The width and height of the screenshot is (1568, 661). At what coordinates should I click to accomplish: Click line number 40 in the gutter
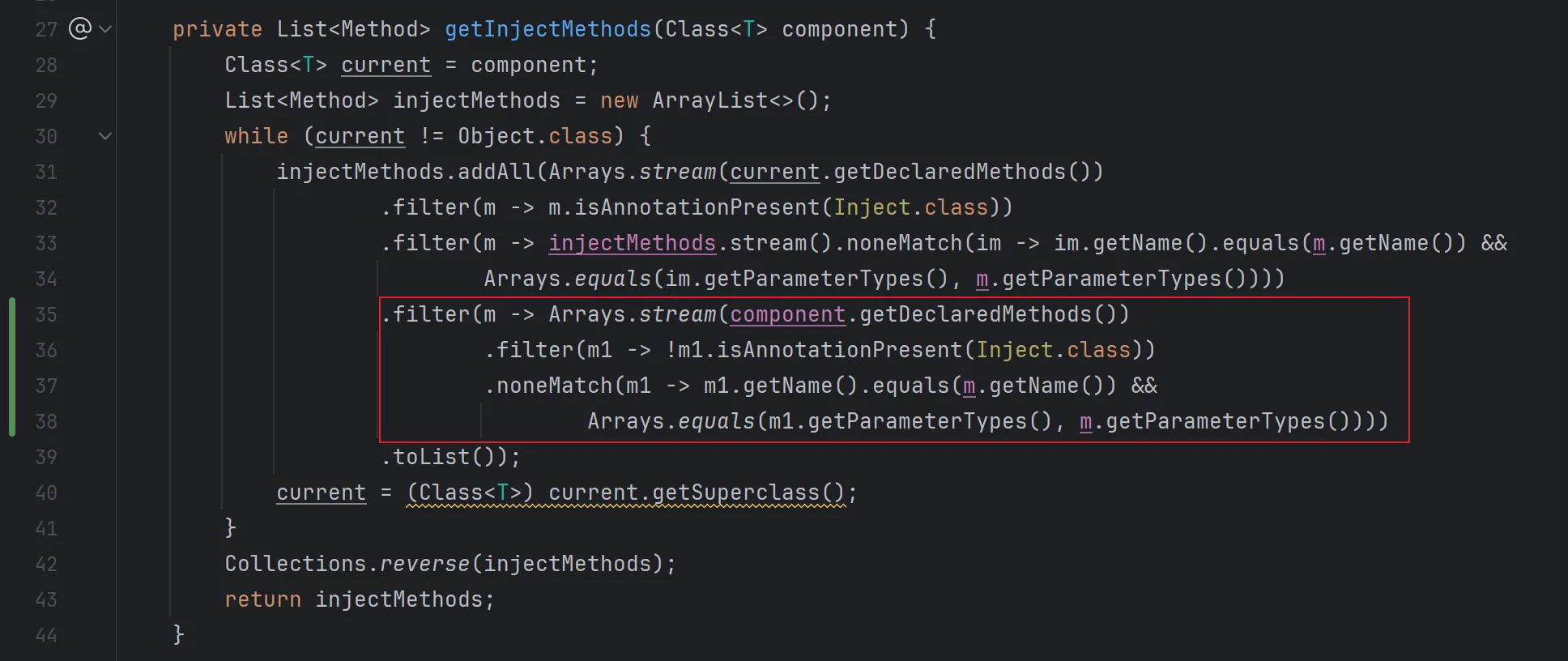[46, 493]
